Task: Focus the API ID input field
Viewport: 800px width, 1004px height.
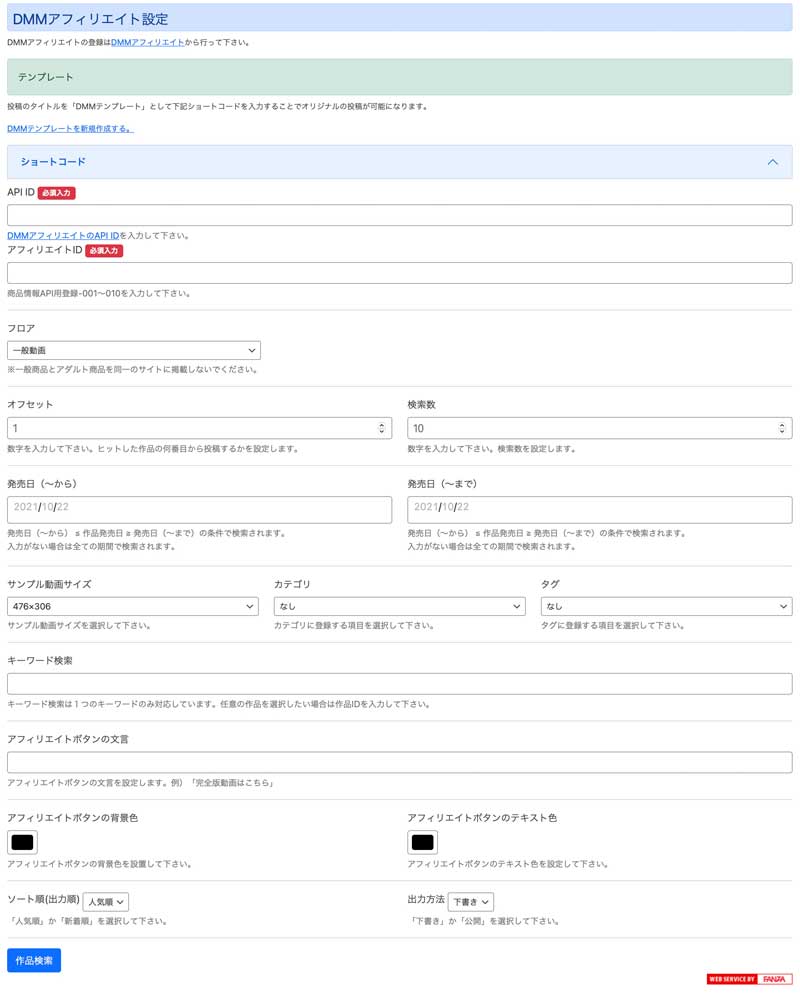Action: (400, 215)
